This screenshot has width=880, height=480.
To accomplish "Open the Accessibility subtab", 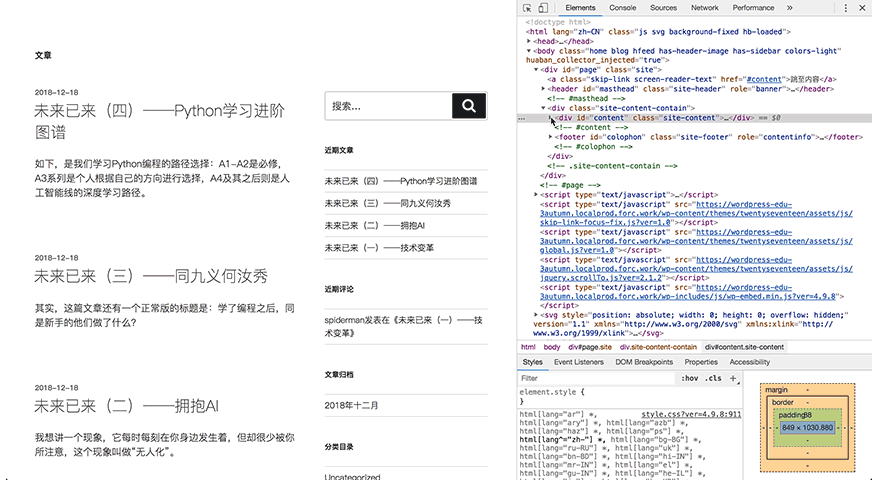I will [x=750, y=362].
